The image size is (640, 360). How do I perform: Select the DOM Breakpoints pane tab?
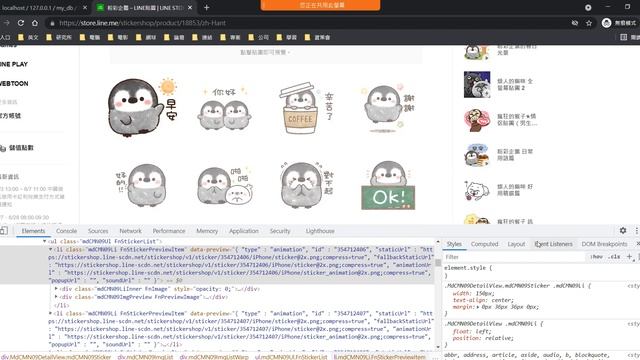pos(604,244)
